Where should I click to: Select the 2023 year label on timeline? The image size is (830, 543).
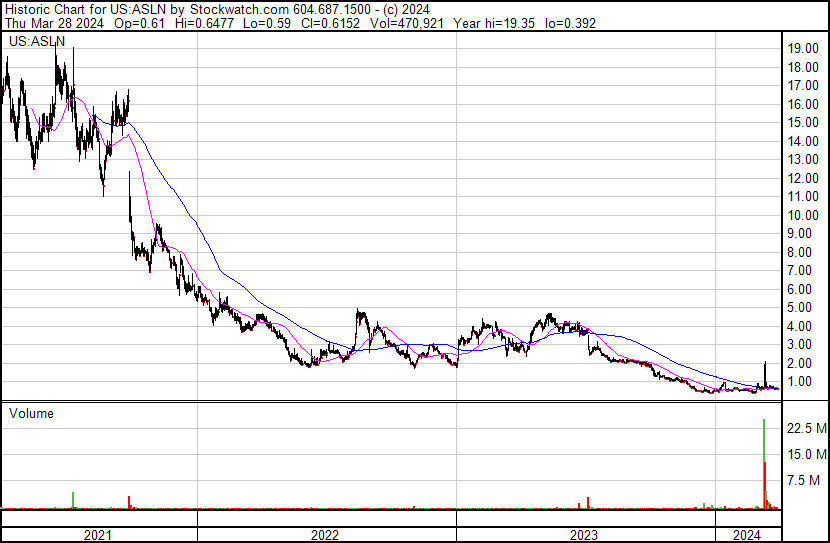click(584, 535)
